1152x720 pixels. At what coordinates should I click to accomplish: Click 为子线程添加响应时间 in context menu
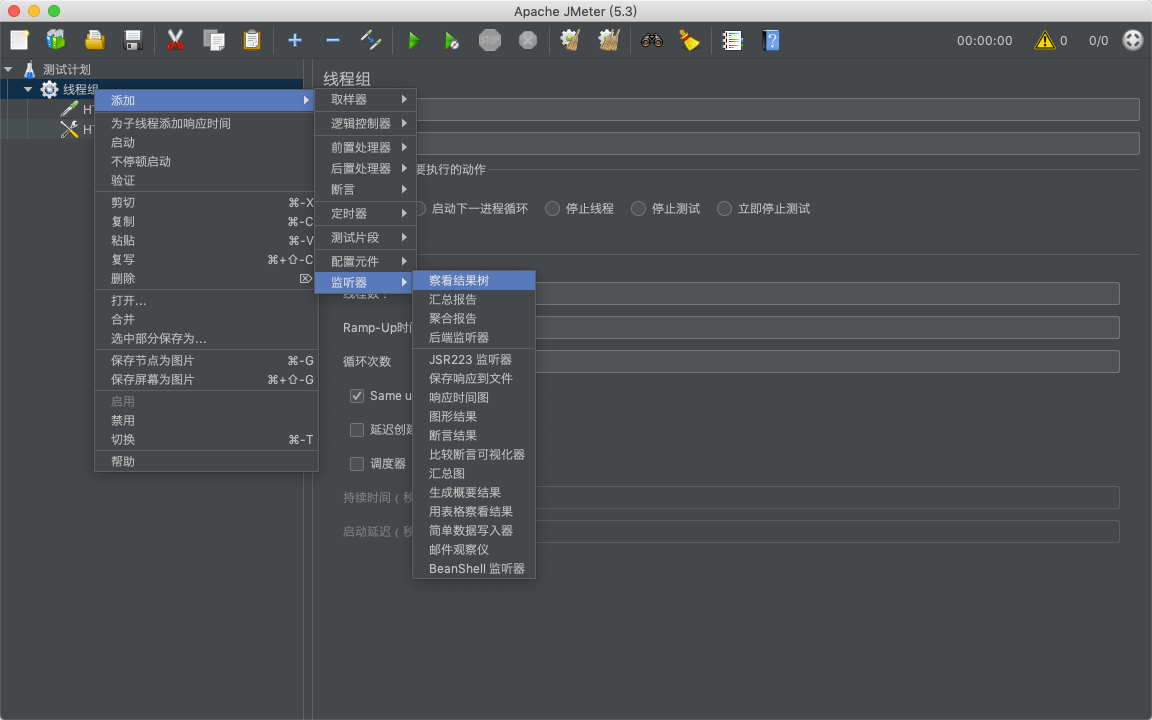pyautogui.click(x=206, y=123)
